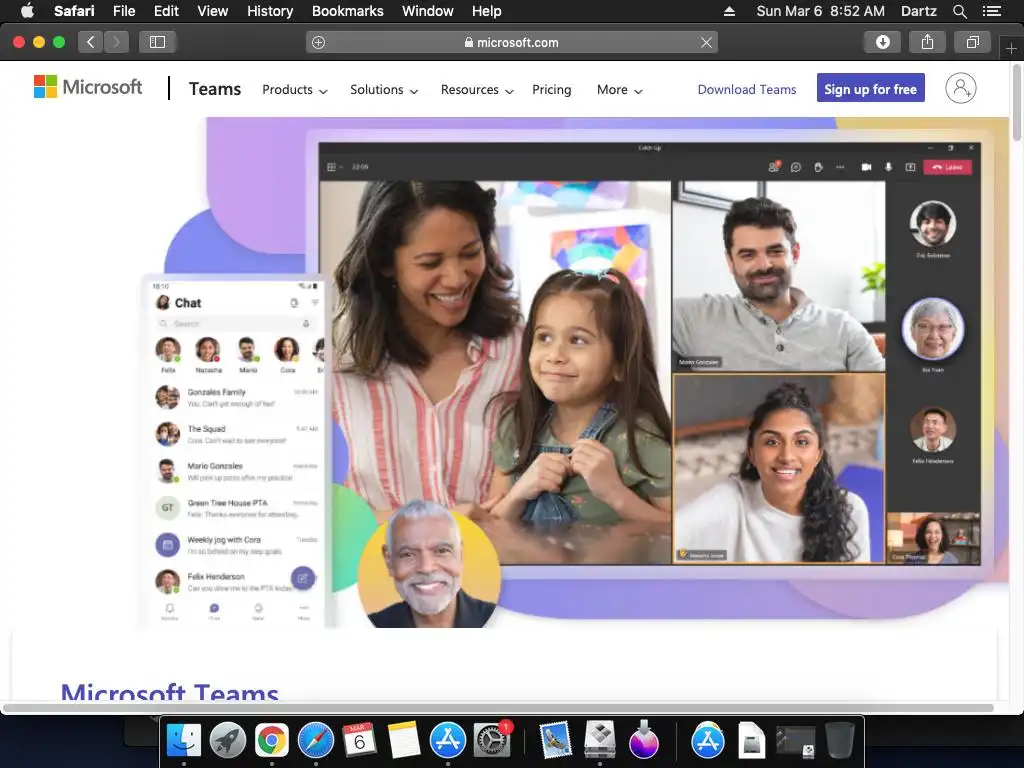The image size is (1024, 768).
Task: Open the account sign-in avatar icon
Action: [x=961, y=88]
